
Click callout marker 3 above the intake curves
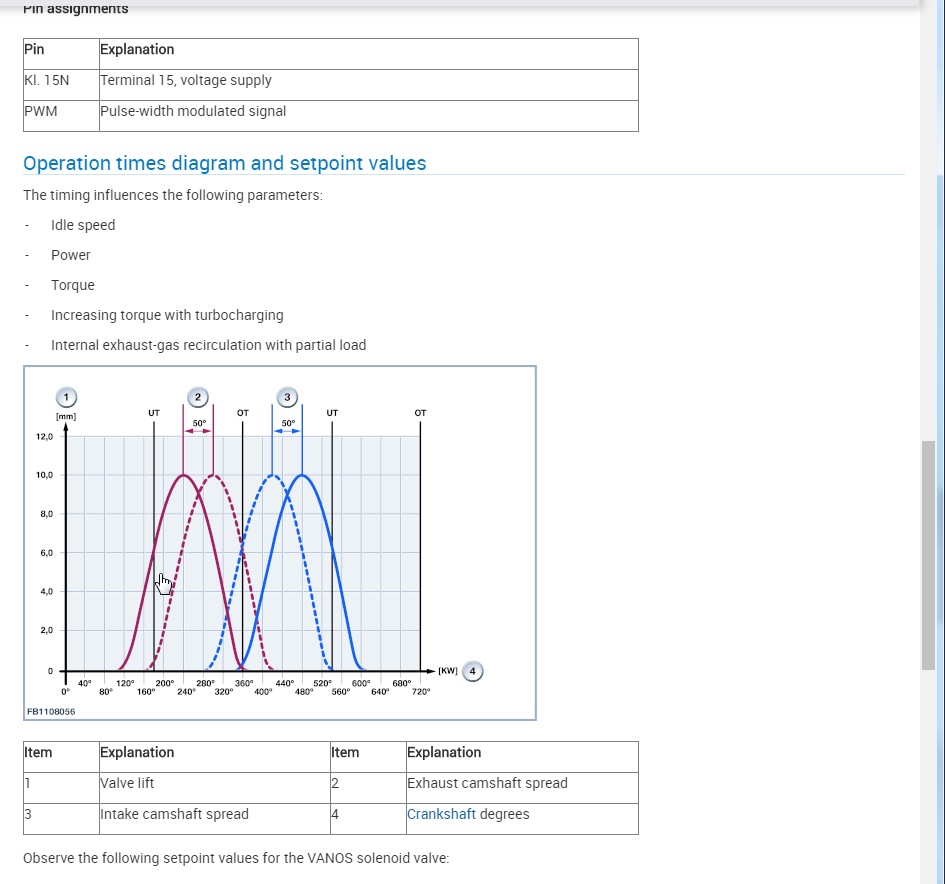pos(288,397)
